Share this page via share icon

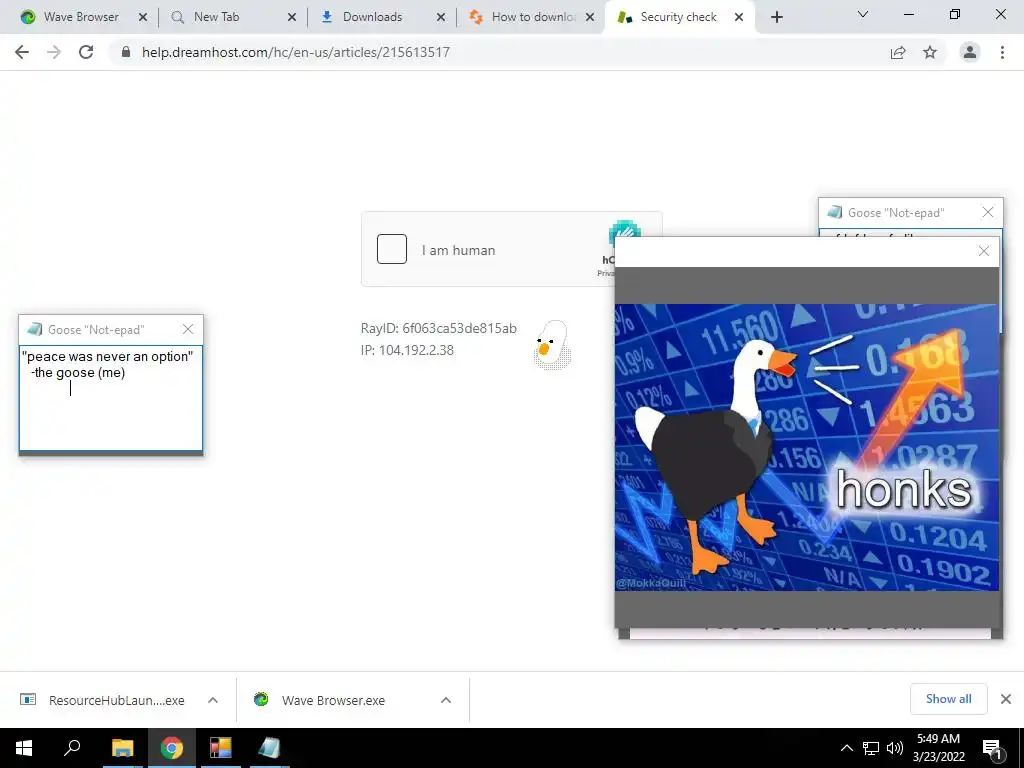click(x=898, y=52)
